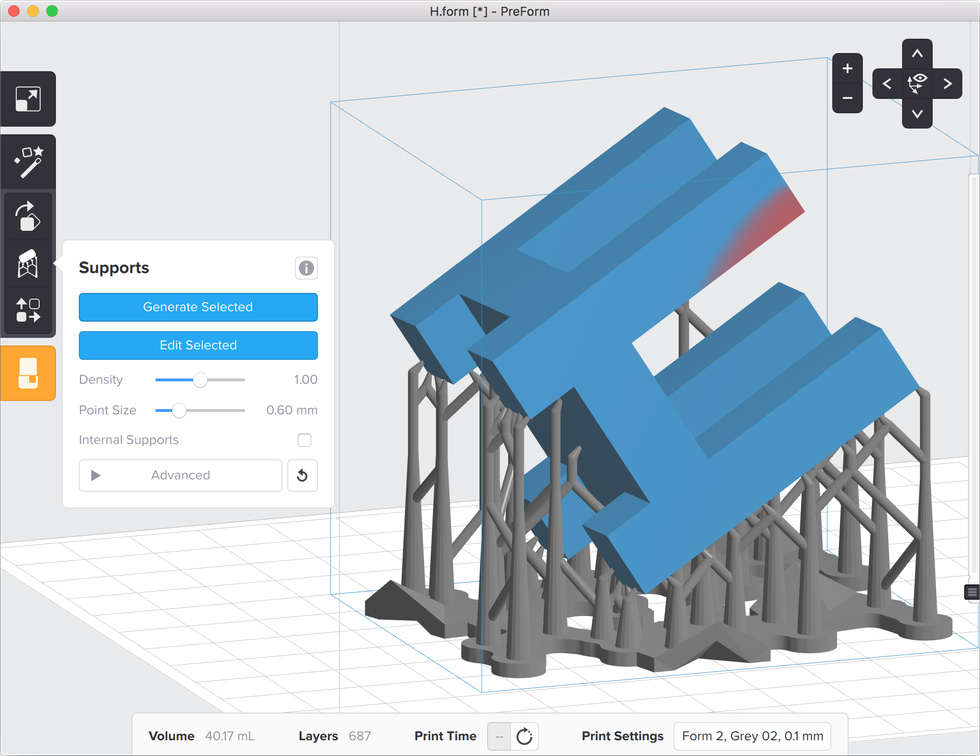Click the Supports panel info icon
Screen dimensions: 980x756
[306, 268]
